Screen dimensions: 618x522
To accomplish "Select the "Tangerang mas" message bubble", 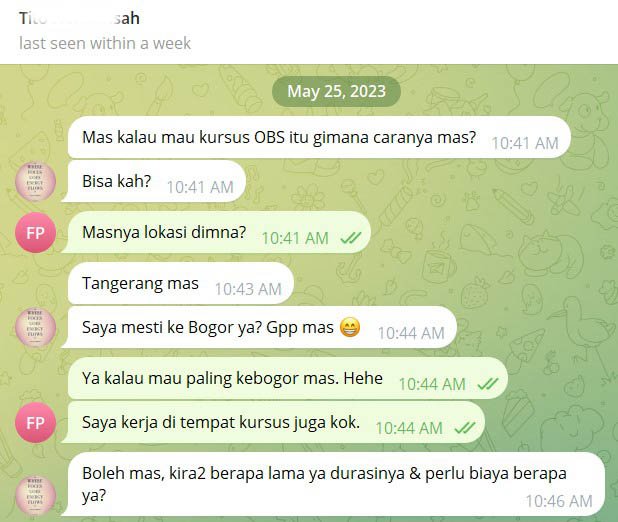I will click(x=181, y=283).
